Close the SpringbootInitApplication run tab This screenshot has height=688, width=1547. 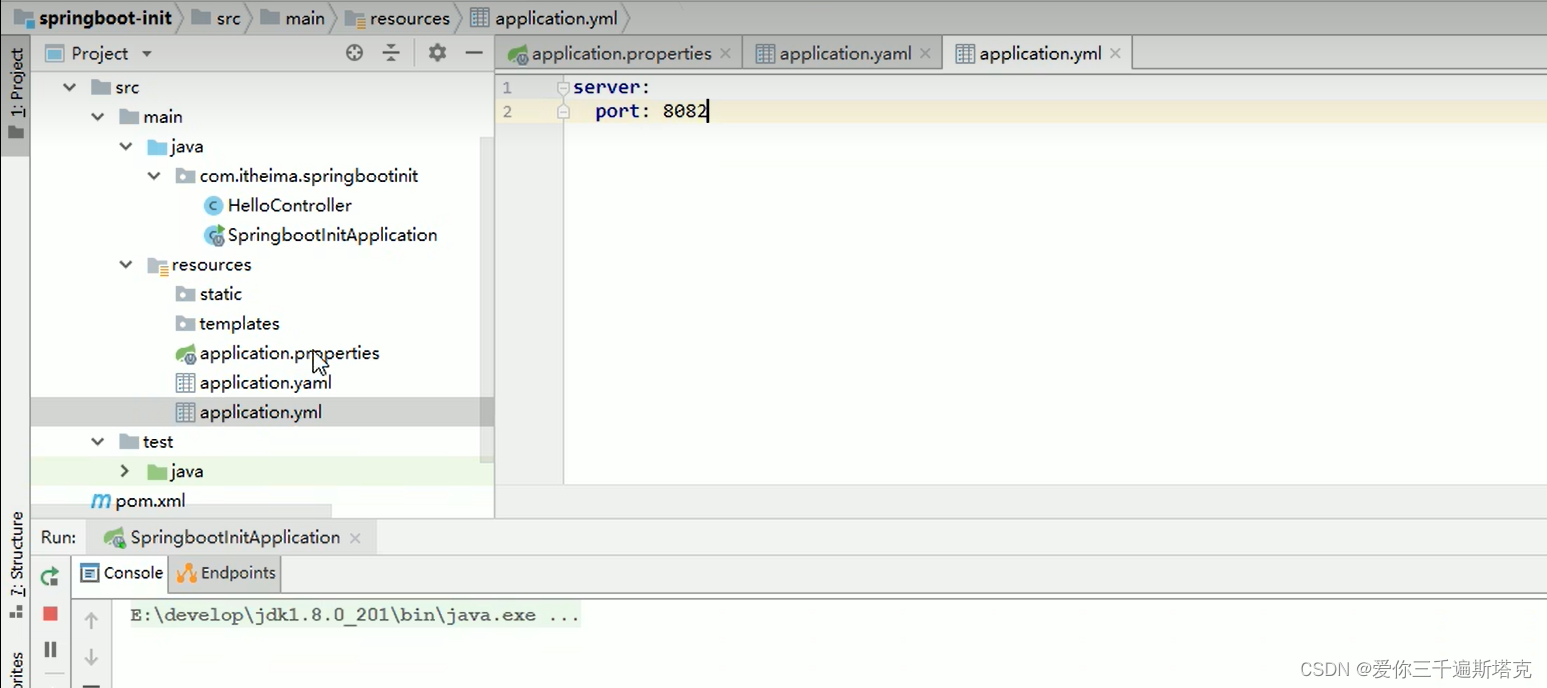click(354, 538)
